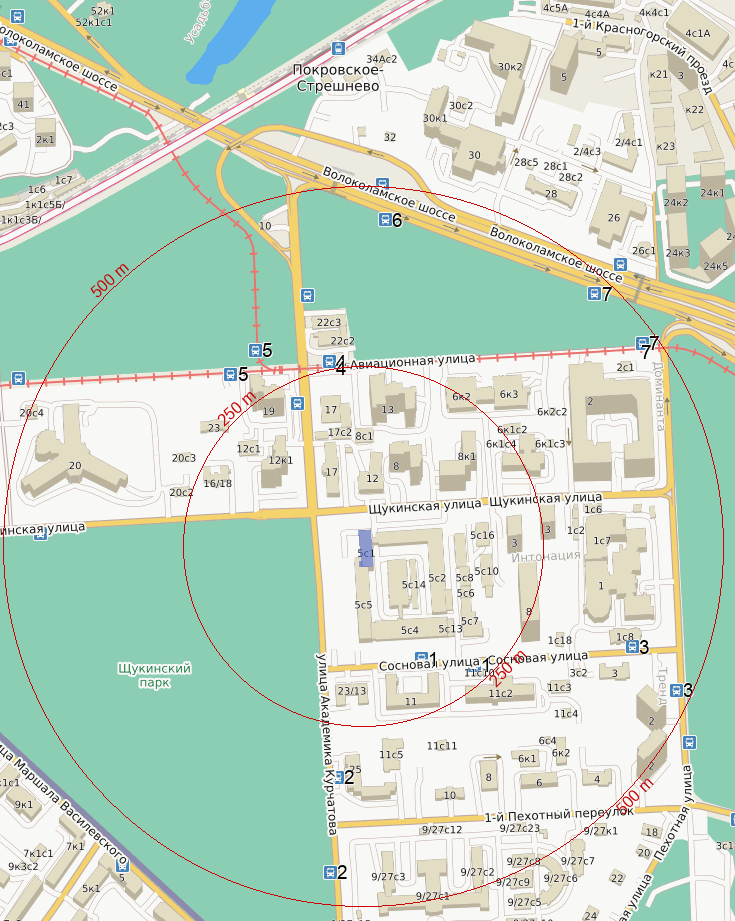Select bus stop 1 icon on Сосновая улица
The image size is (735, 921).
421,658
